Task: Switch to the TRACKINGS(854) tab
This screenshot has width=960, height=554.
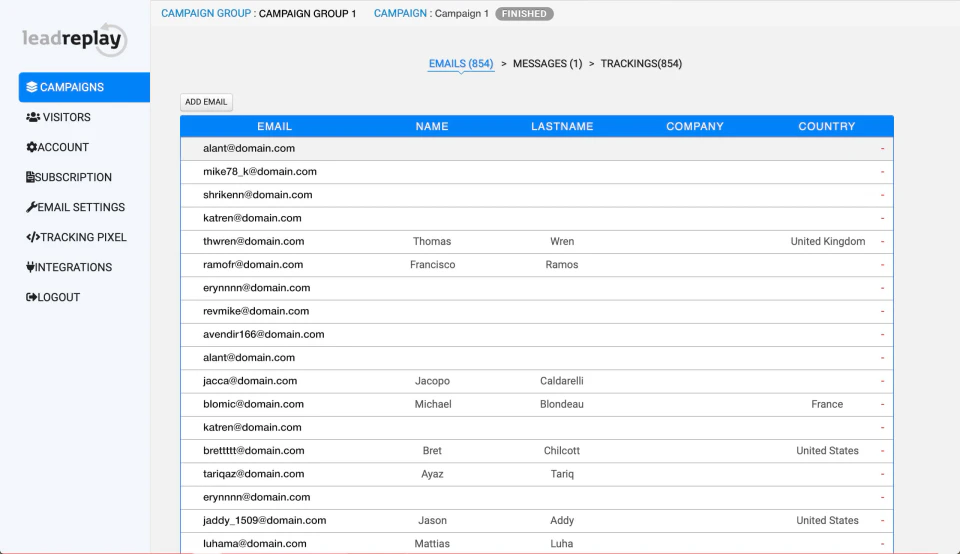Action: point(641,64)
